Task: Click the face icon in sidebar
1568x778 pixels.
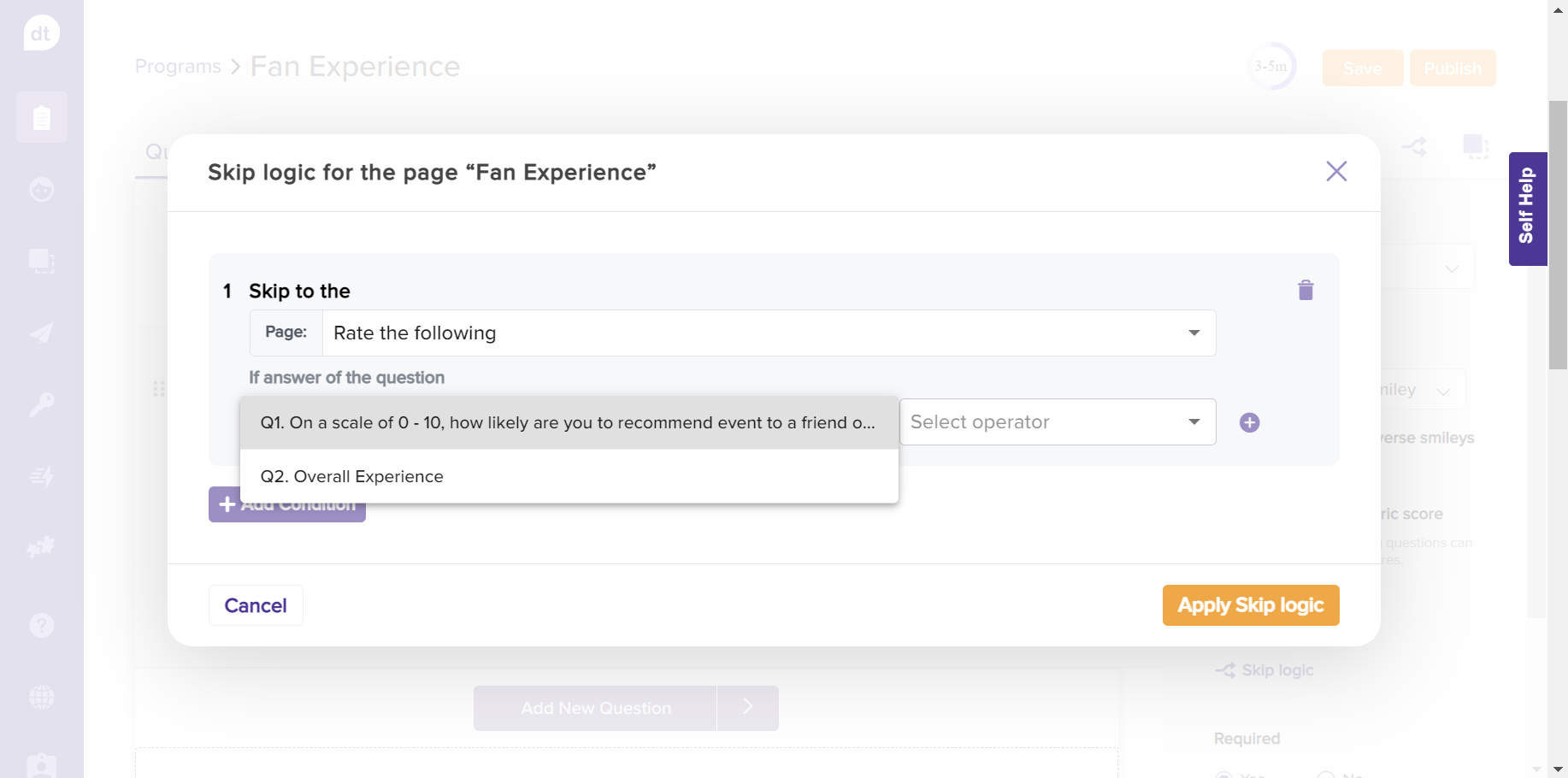Action: (x=41, y=189)
